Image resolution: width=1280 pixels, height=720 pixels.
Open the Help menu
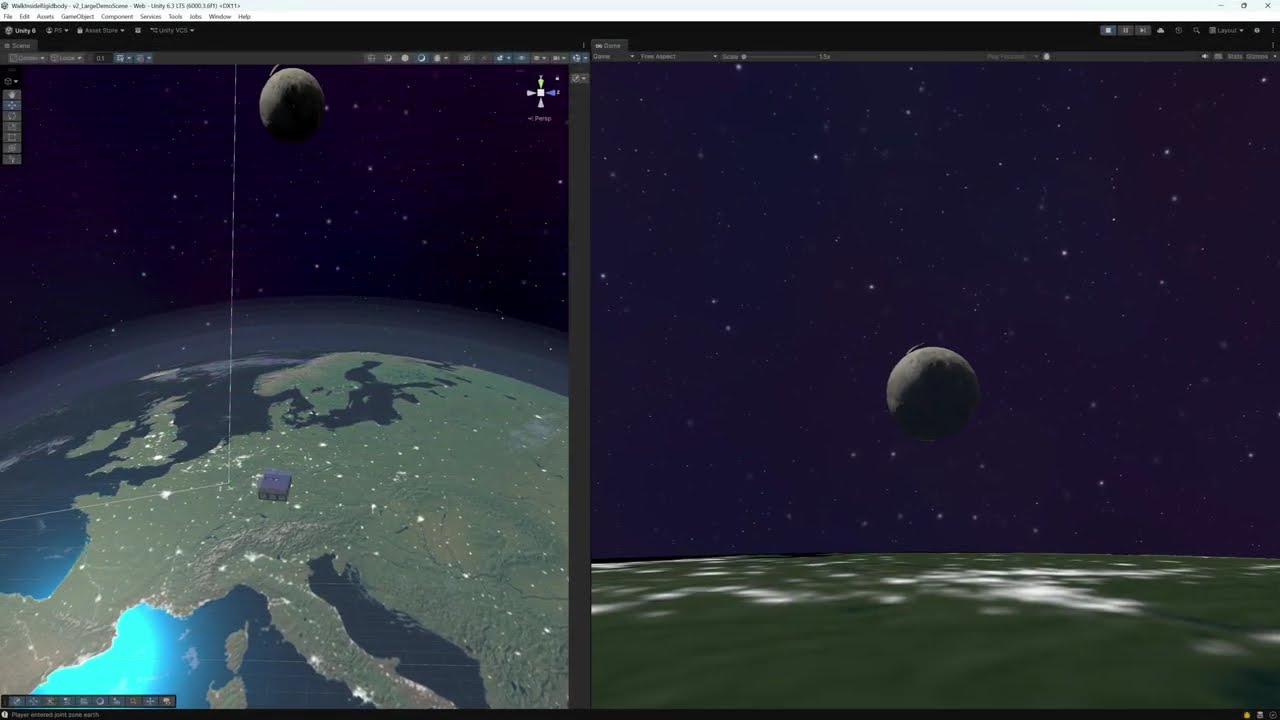click(x=244, y=17)
